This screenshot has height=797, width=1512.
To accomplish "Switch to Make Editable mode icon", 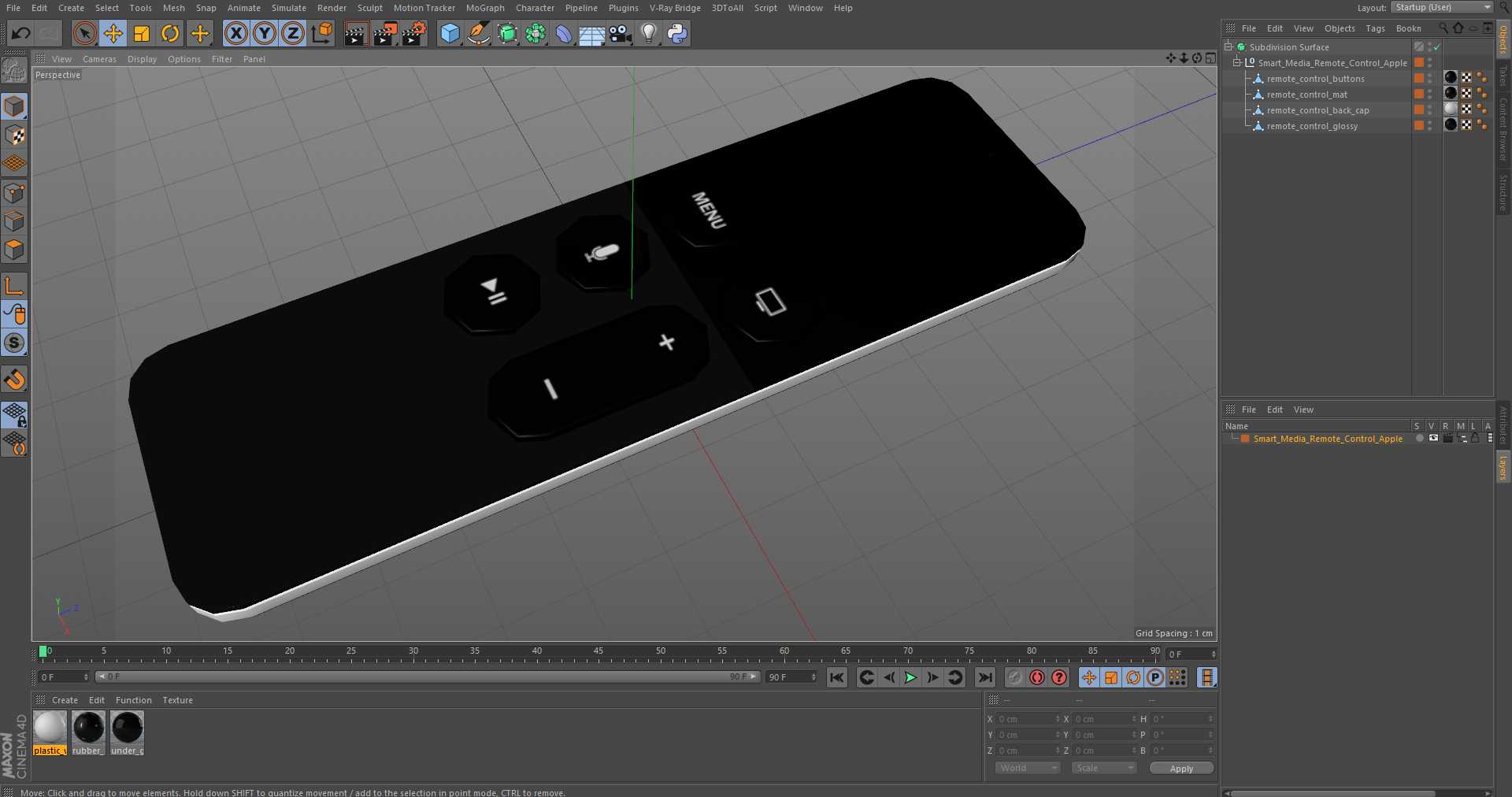I will (x=14, y=72).
